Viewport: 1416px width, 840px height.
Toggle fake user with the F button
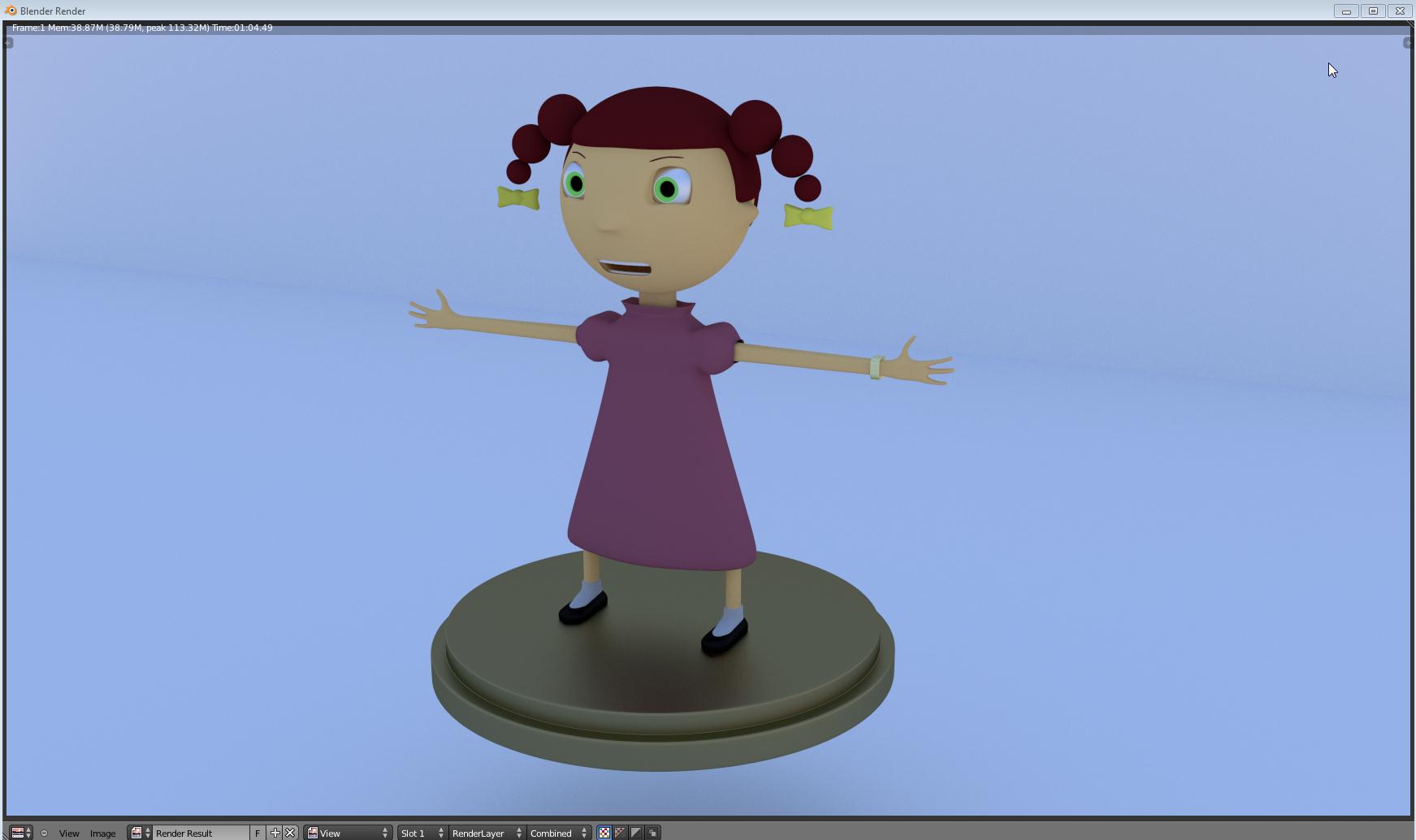(x=258, y=833)
